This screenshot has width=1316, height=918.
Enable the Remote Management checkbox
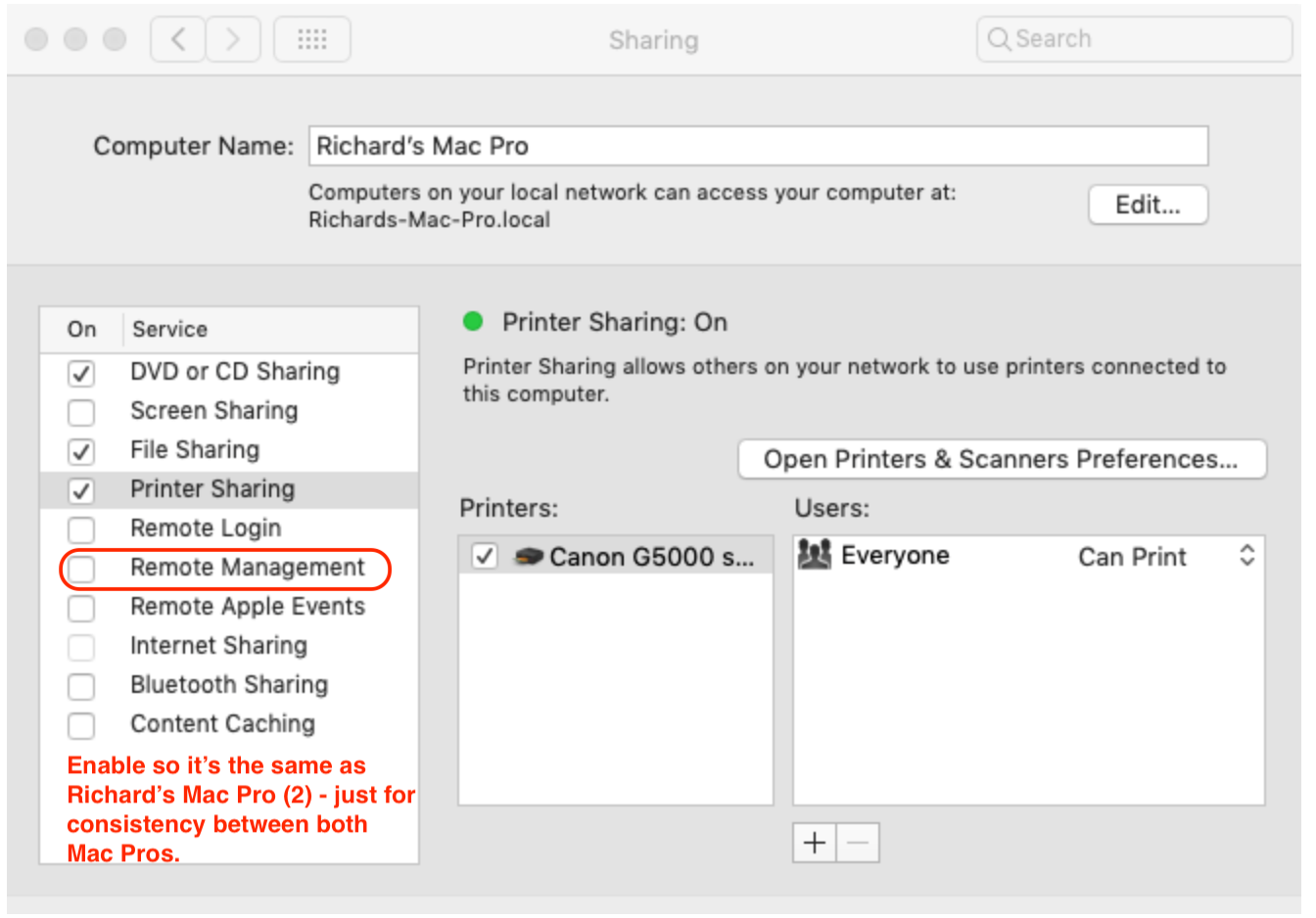[x=81, y=569]
